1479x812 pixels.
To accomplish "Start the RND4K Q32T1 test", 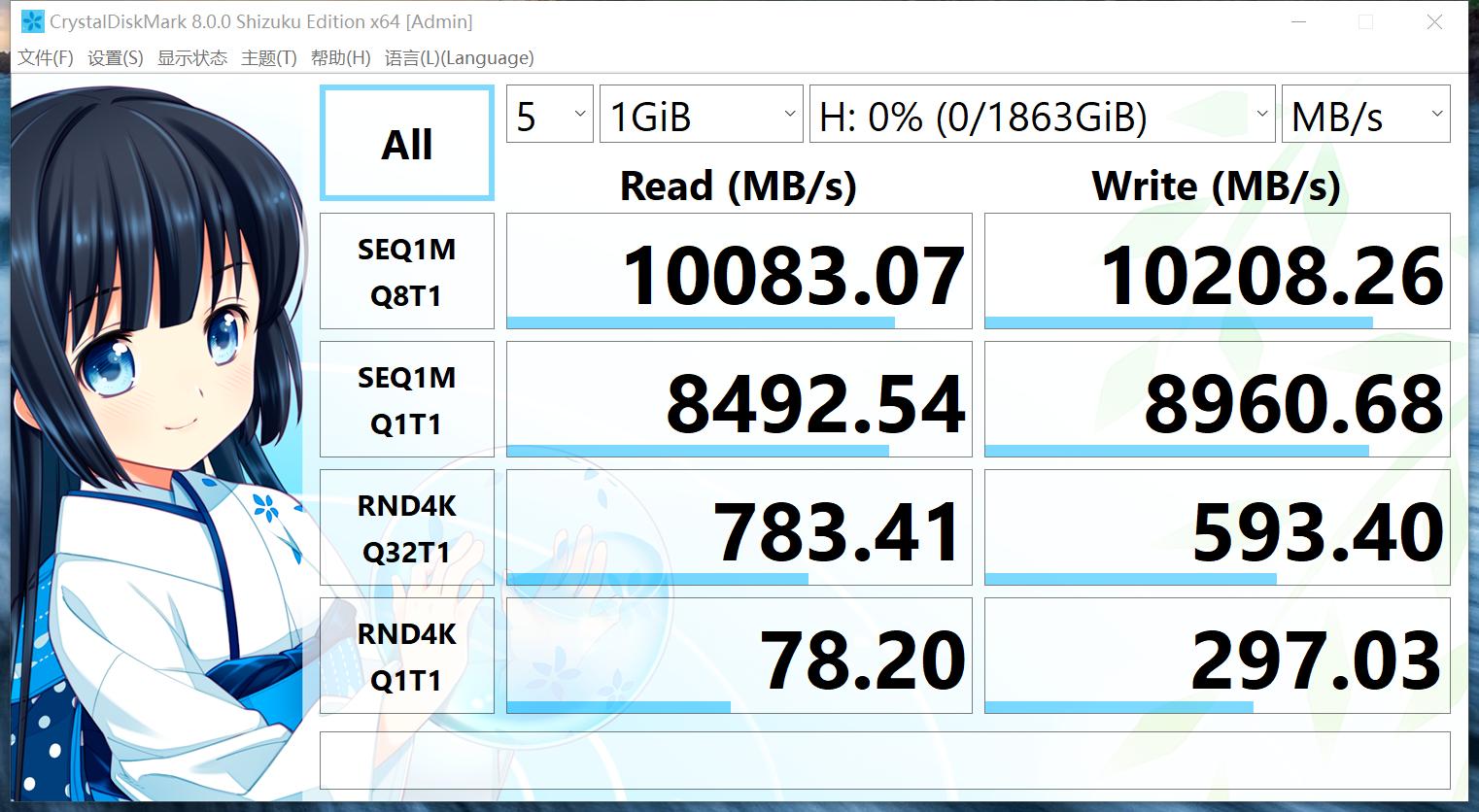I will (x=407, y=528).
